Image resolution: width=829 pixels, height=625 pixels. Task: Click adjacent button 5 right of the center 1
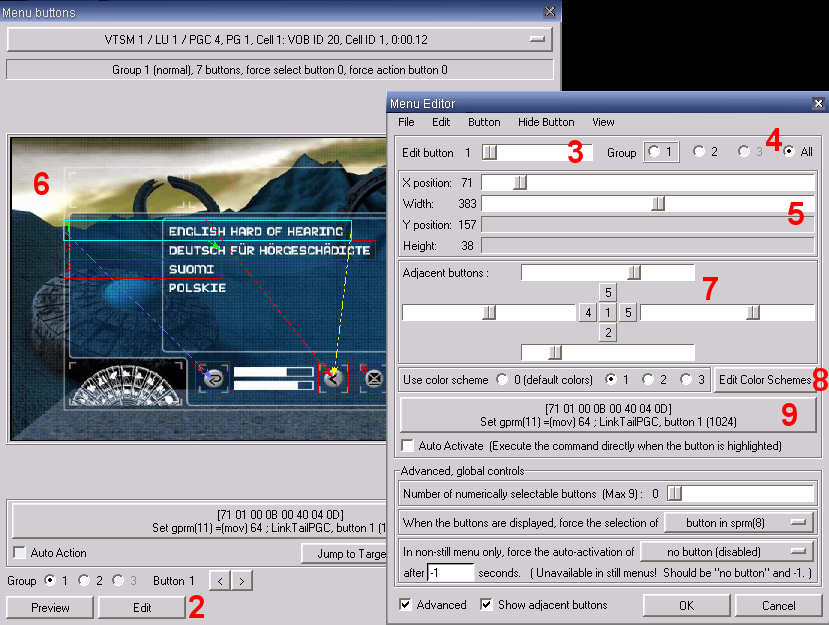tap(628, 312)
